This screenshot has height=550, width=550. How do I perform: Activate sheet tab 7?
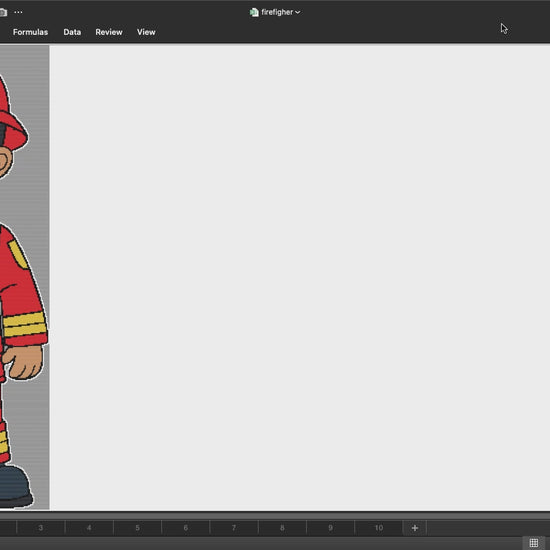tap(234, 528)
